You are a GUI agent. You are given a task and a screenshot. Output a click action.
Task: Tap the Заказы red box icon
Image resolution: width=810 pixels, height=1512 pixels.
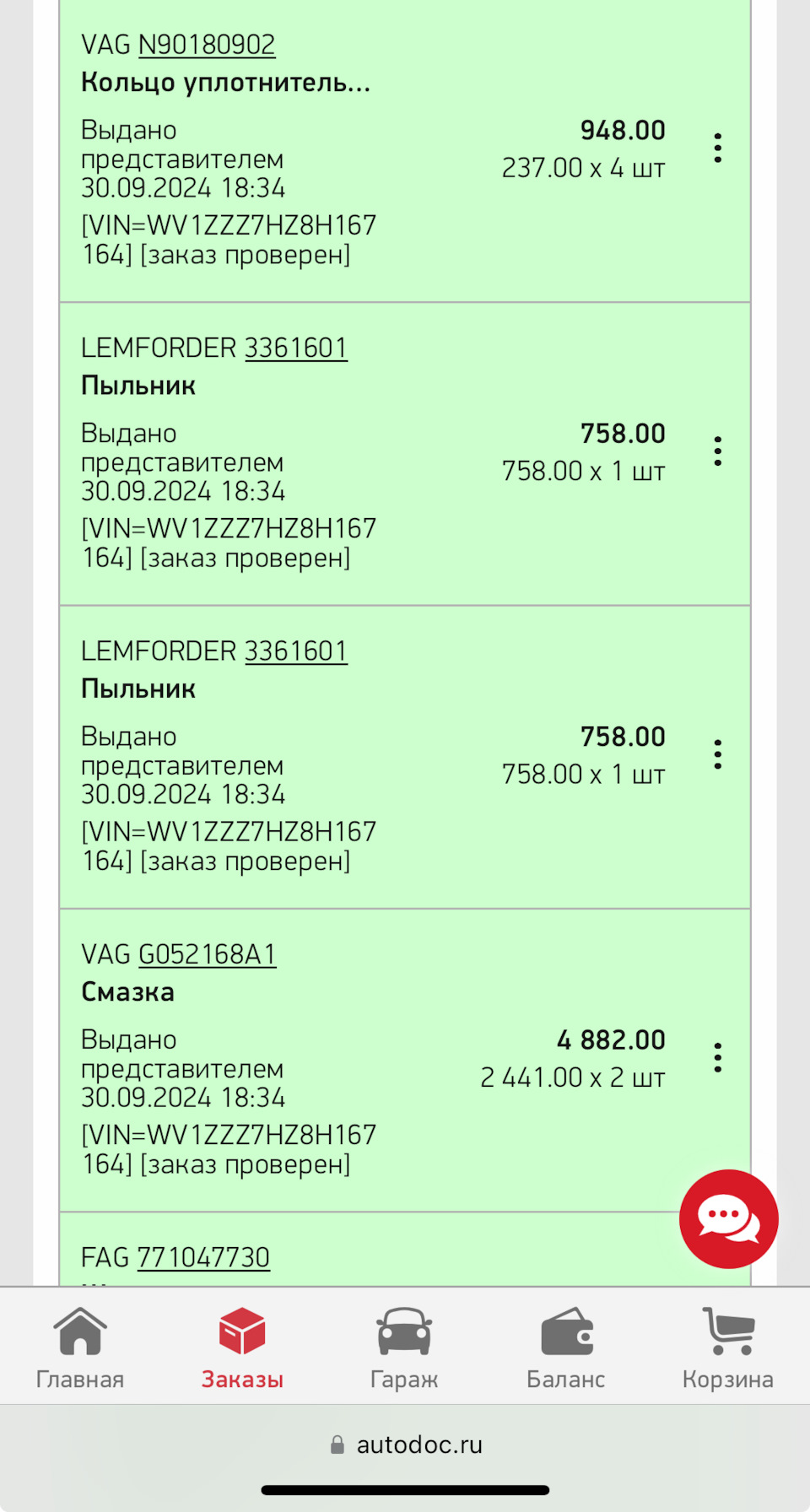coord(242,1331)
